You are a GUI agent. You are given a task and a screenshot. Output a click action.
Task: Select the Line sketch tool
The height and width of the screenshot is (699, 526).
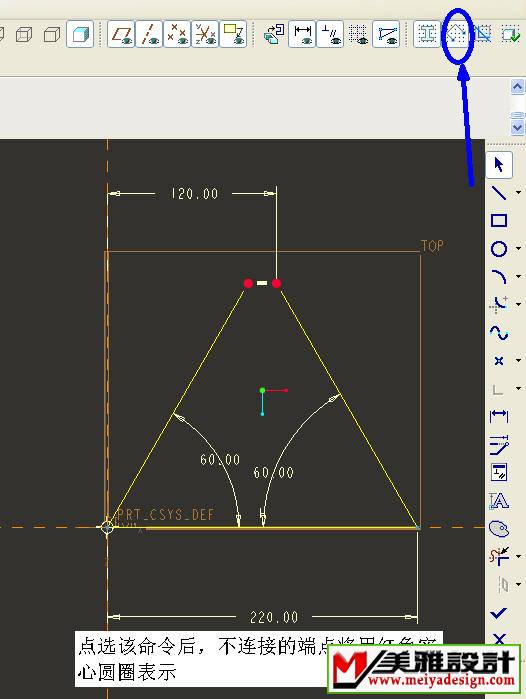[x=499, y=193]
